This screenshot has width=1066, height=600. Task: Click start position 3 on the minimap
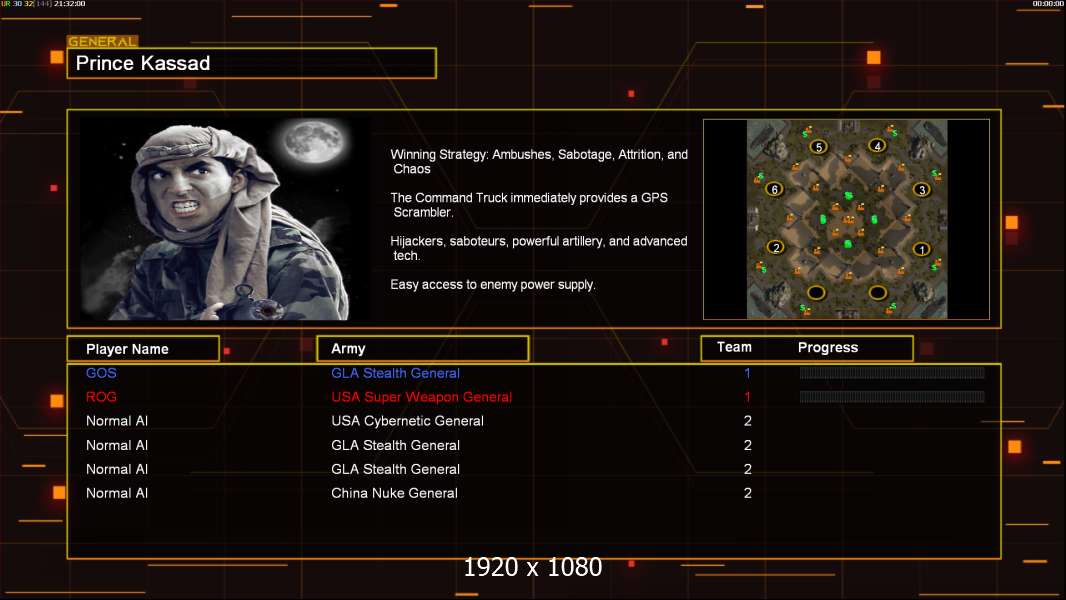click(921, 189)
